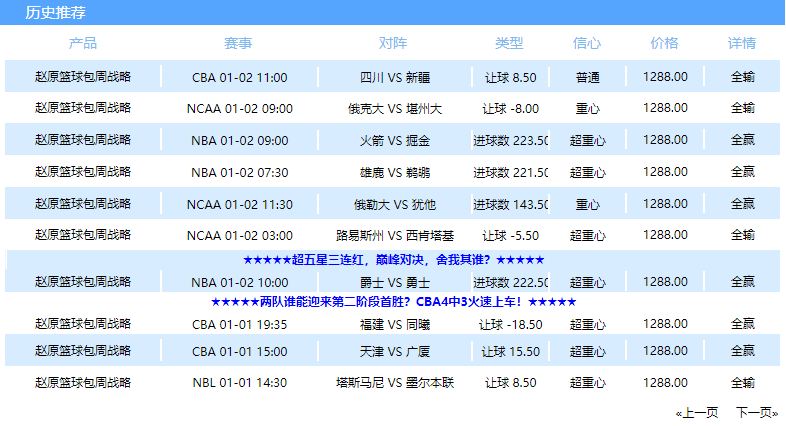This screenshot has height=426, width=786.
Task: Click 重心 confidence in 俄勒大 VS 犹他 row
Action: tap(587, 204)
